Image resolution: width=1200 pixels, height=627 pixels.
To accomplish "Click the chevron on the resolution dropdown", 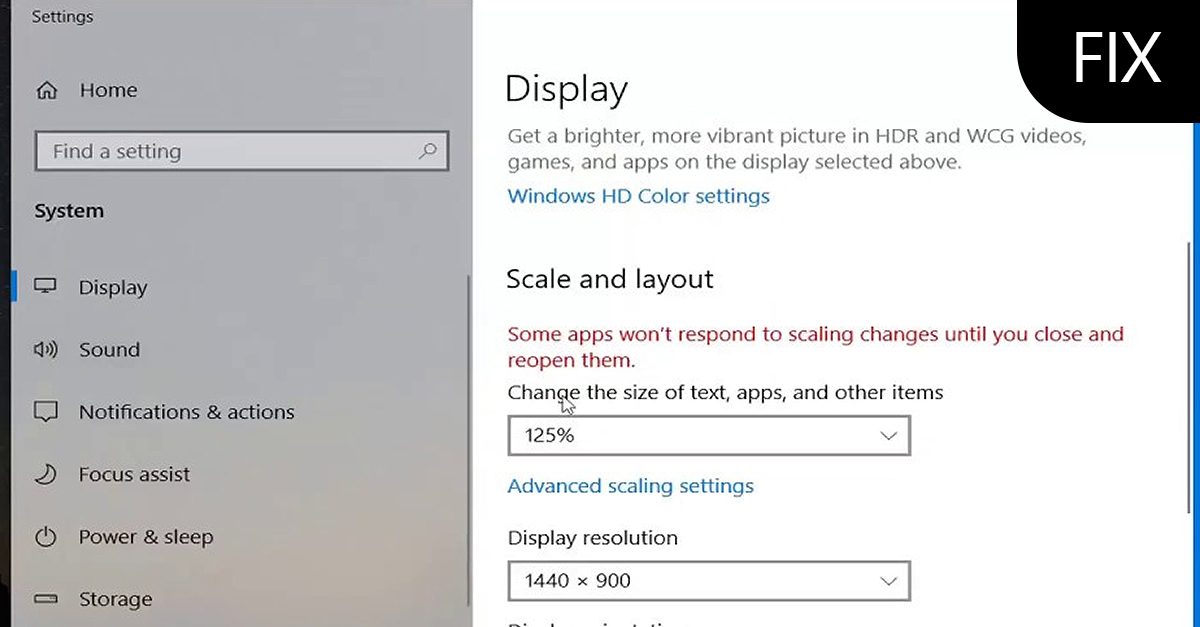I will tap(888, 581).
